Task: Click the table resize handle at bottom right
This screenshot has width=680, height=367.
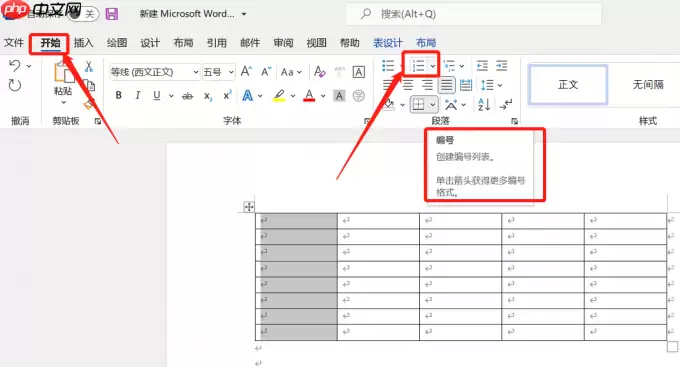Action: (672, 347)
